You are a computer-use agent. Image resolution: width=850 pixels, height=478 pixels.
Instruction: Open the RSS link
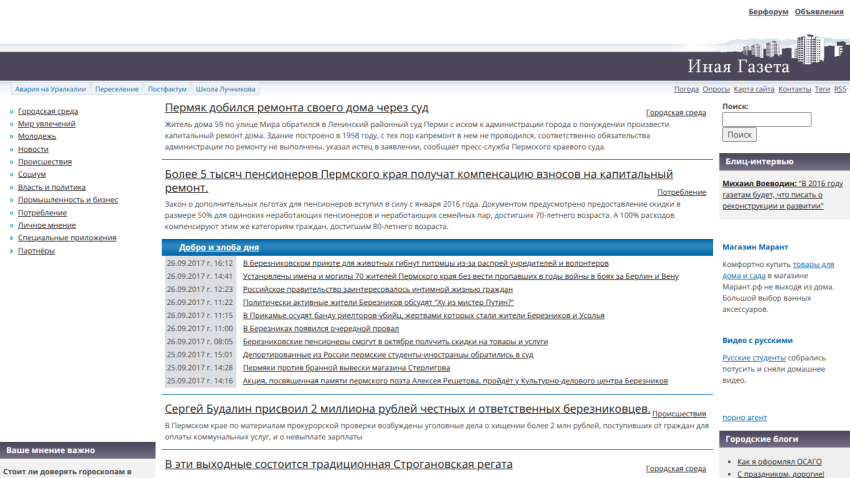(840, 89)
